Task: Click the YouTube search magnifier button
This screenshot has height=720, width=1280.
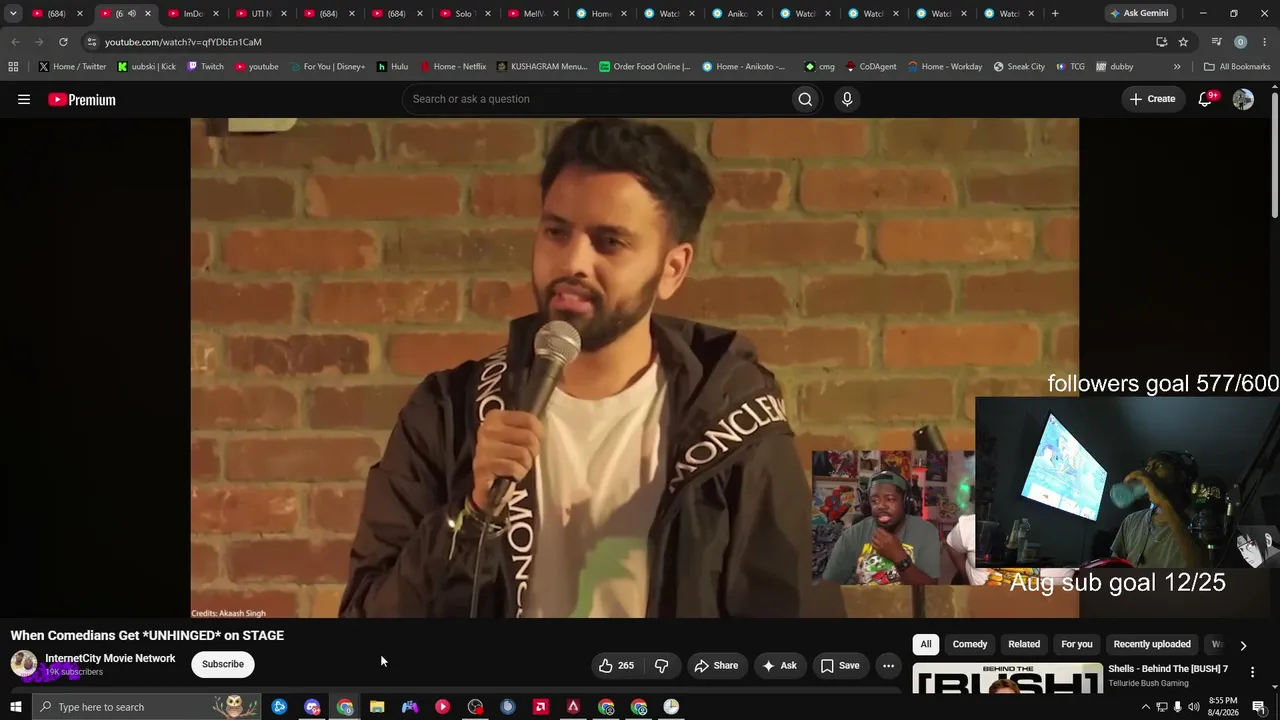Action: pyautogui.click(x=805, y=99)
